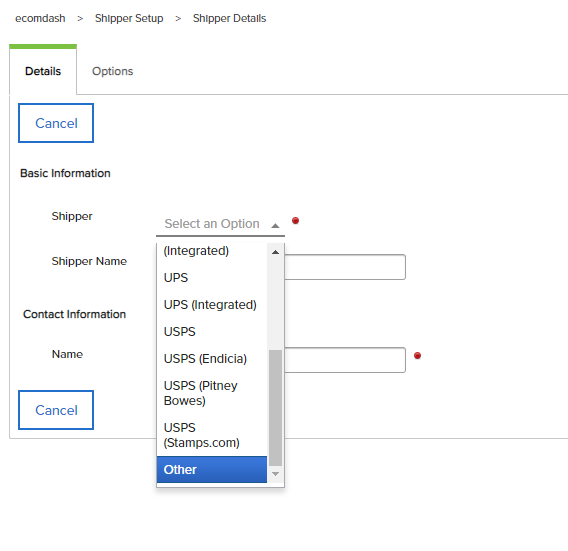Choose the highlighted Other option
568x551 pixels.
click(x=212, y=469)
